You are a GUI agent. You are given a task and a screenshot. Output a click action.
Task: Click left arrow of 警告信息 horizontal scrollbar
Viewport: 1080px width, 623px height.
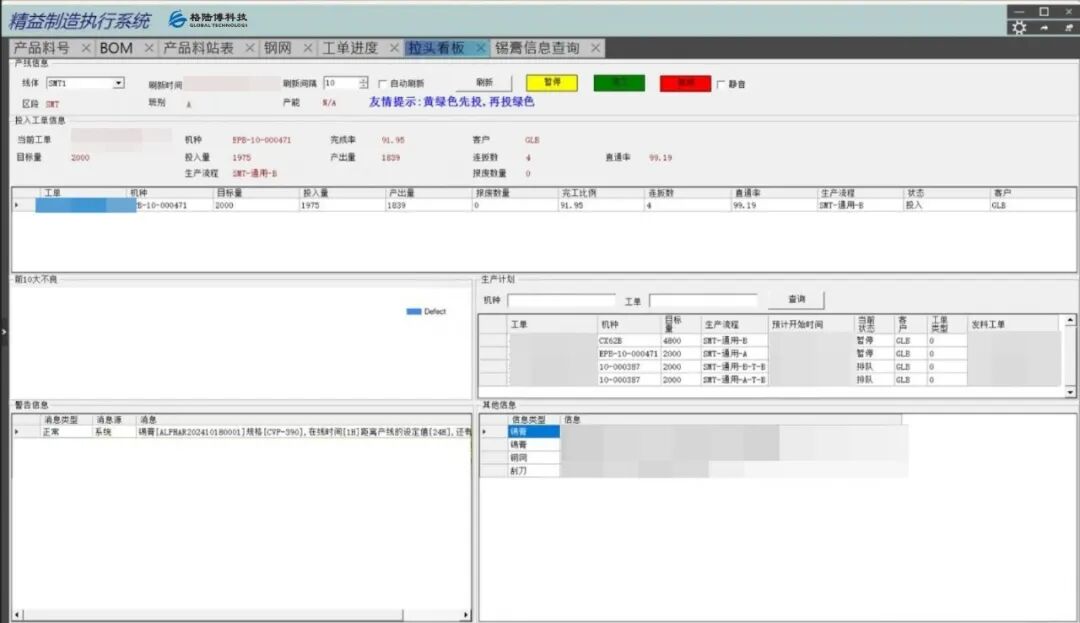point(17,614)
